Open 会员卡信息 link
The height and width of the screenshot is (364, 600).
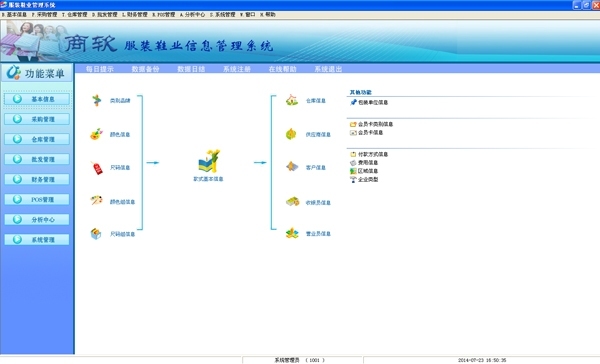(370, 132)
